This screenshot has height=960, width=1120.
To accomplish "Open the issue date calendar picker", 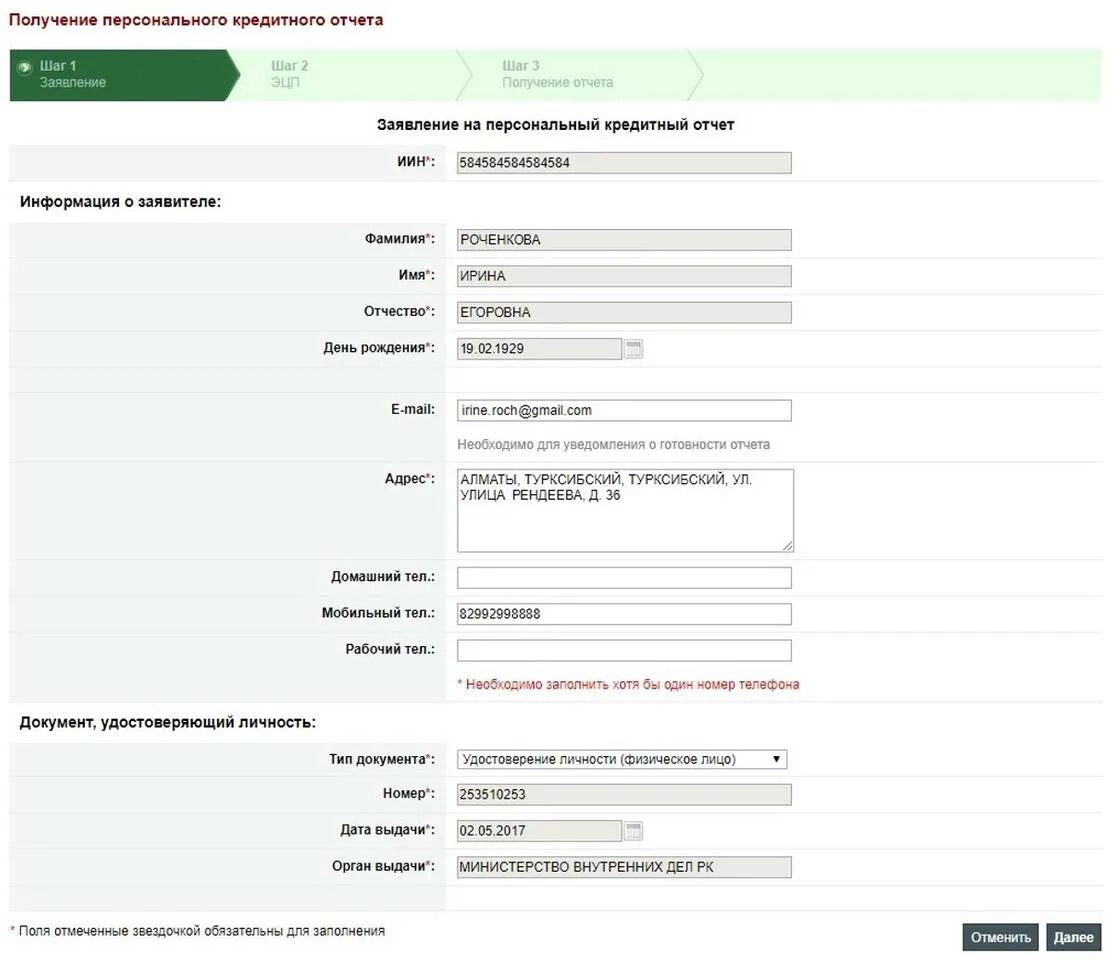I will click(x=634, y=831).
